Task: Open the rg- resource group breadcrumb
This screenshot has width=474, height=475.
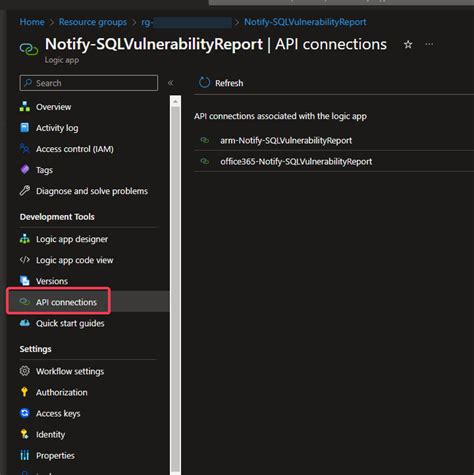Action: (x=186, y=22)
